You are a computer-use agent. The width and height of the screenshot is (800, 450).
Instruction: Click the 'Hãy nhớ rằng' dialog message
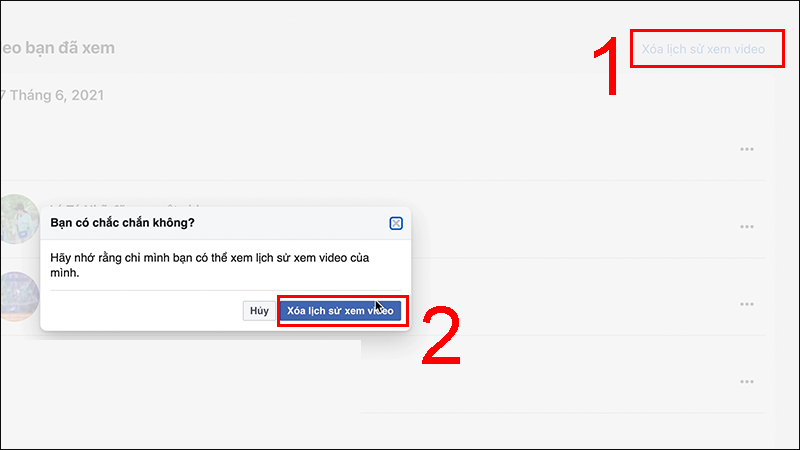pyautogui.click(x=210, y=265)
